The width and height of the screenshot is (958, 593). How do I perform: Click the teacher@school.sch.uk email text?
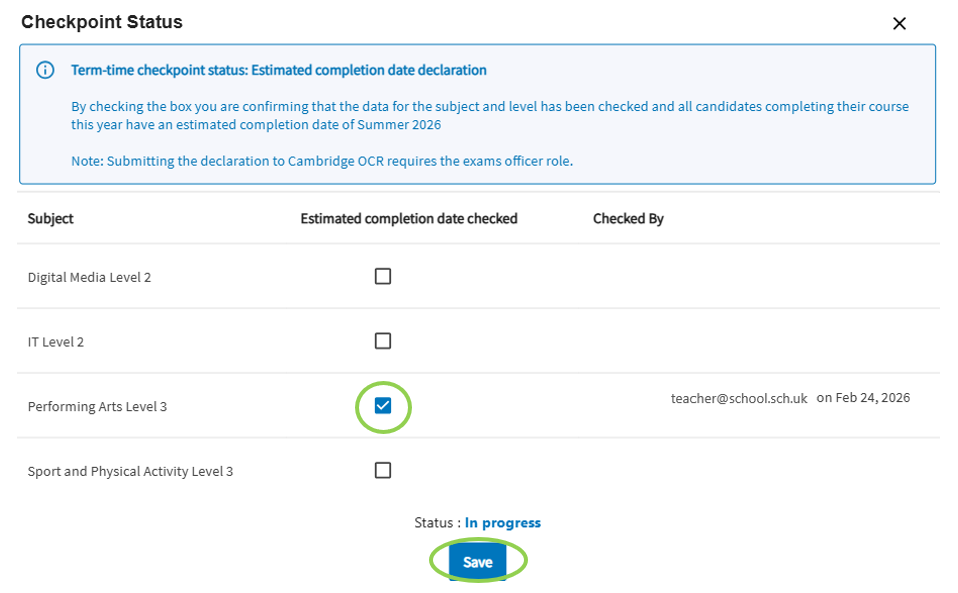click(x=739, y=398)
